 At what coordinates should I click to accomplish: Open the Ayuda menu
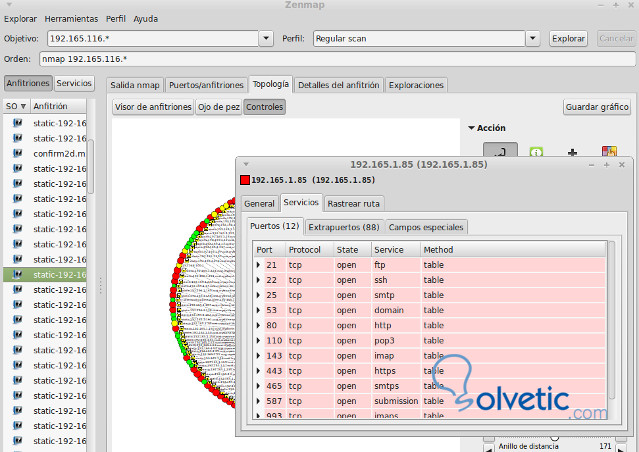(x=145, y=19)
